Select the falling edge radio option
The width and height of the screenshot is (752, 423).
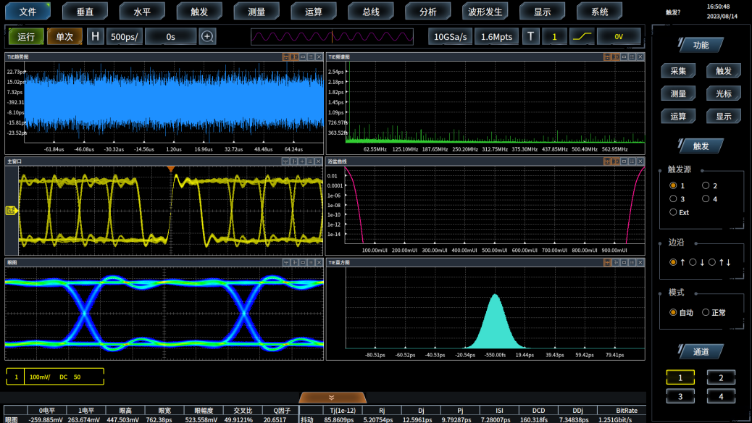point(693,262)
